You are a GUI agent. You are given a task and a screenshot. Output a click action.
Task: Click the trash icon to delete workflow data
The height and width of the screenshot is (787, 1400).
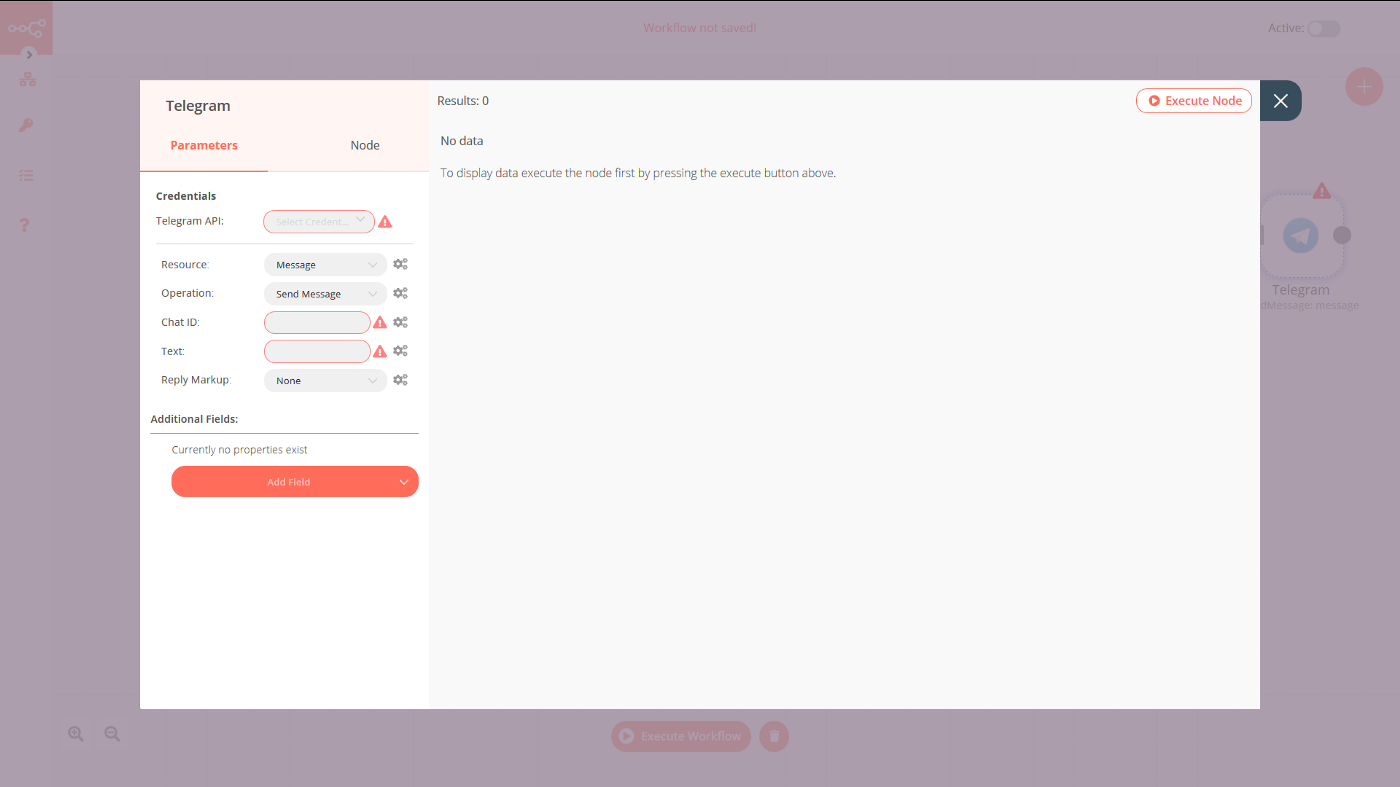coord(774,736)
